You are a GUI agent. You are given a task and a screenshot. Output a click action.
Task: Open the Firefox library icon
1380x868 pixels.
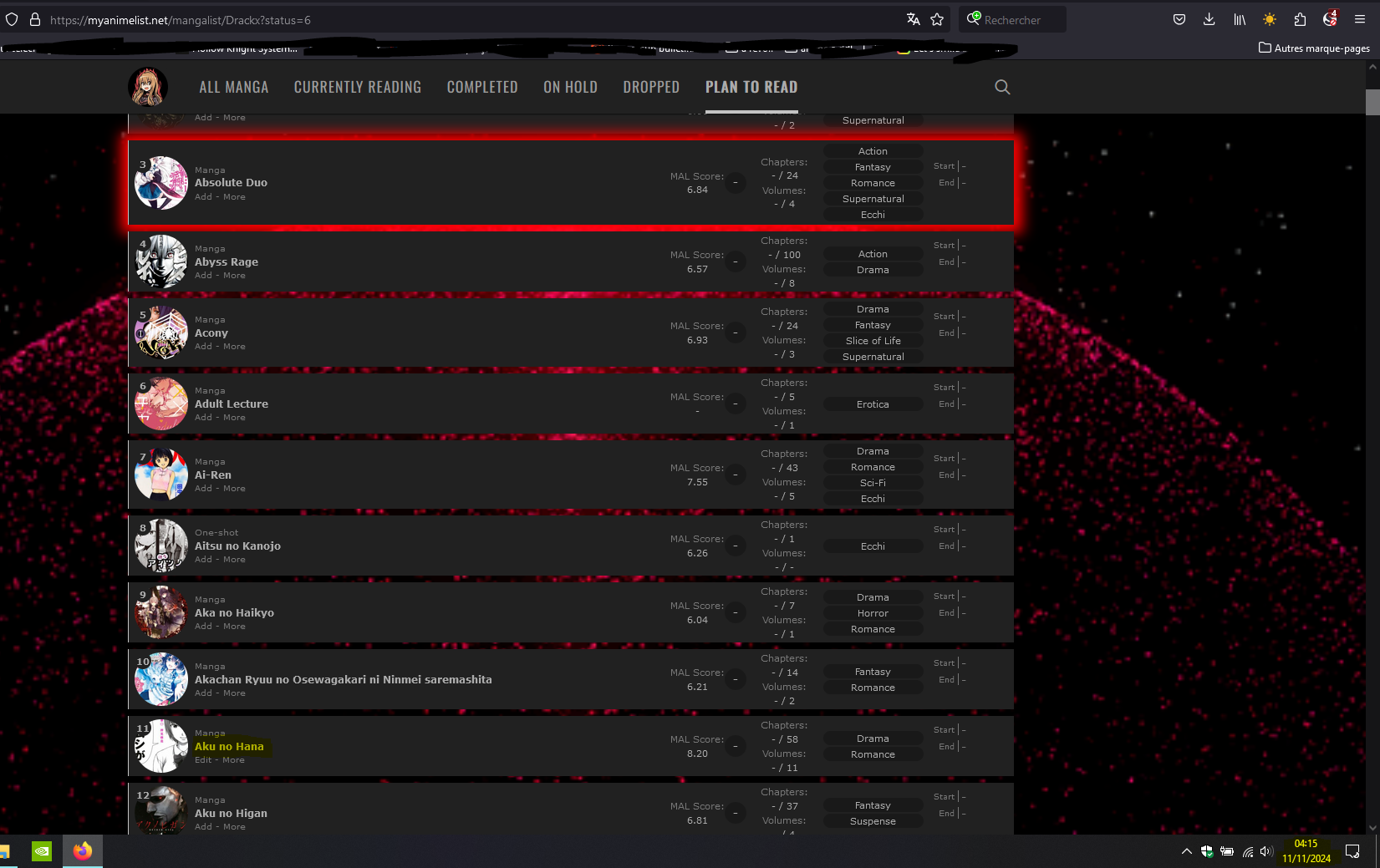tap(1240, 19)
